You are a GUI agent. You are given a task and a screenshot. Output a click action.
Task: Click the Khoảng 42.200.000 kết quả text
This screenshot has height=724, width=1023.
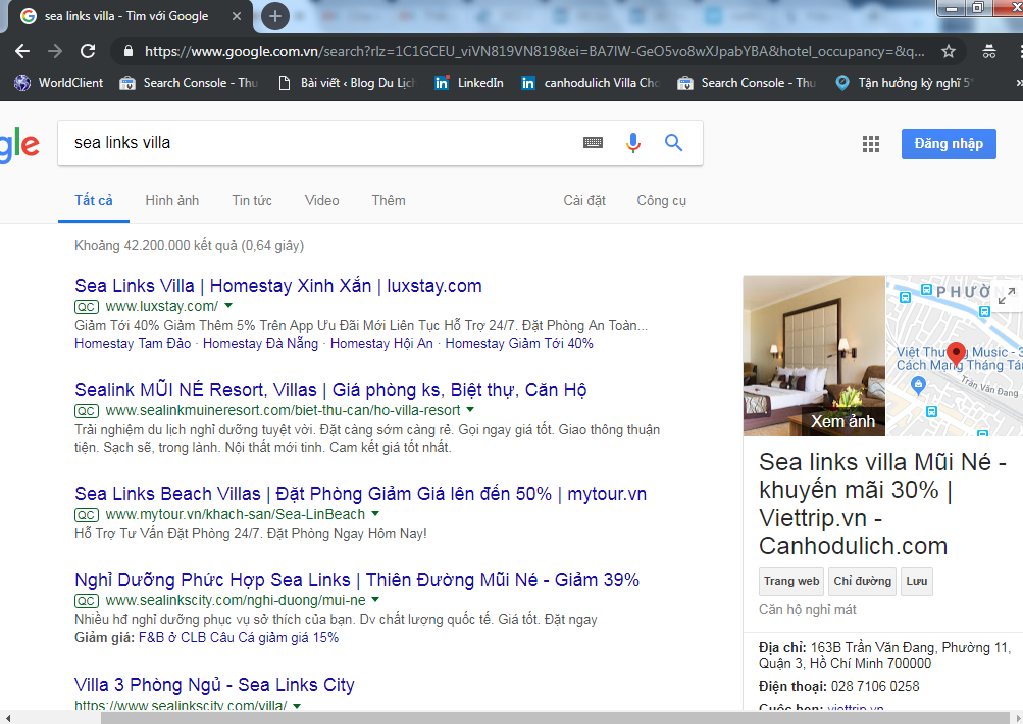point(189,246)
